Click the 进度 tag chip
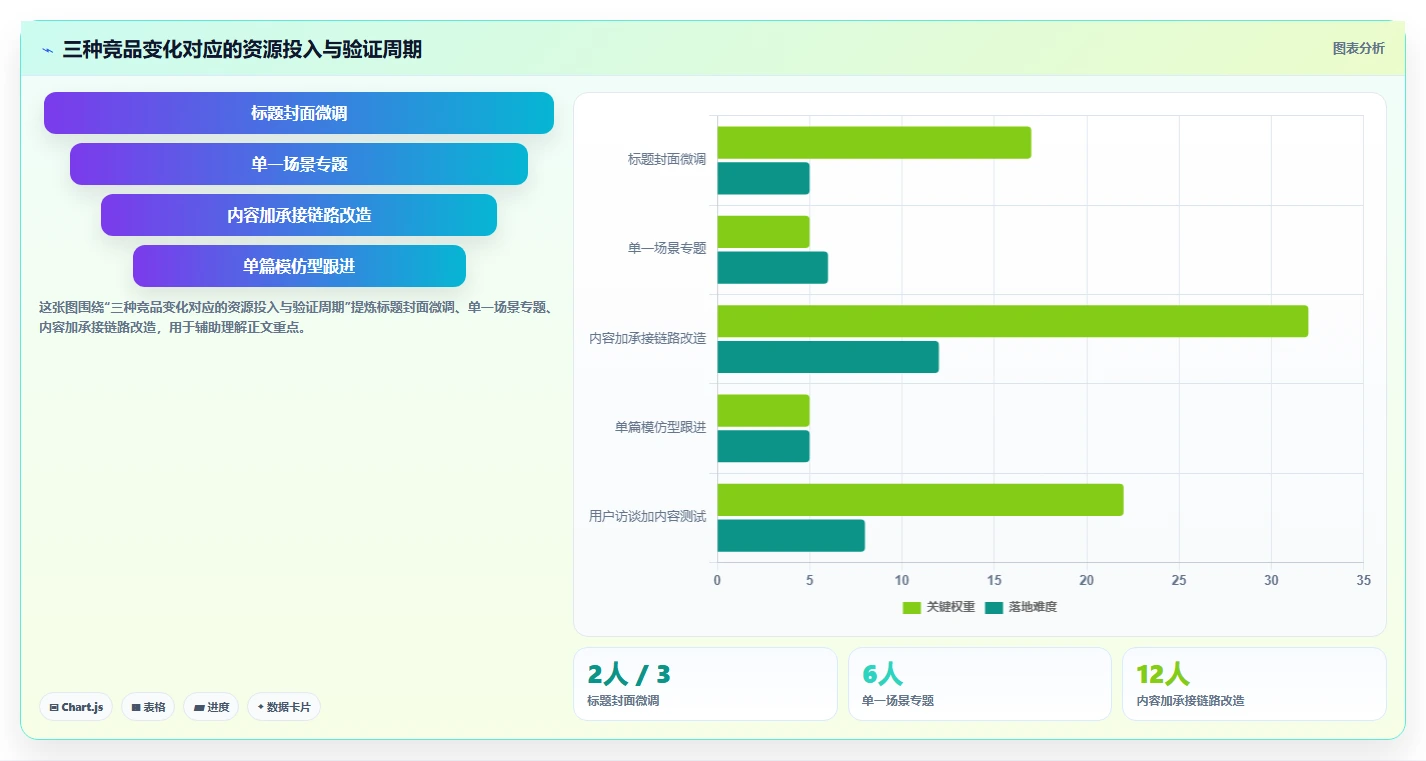 coord(211,707)
